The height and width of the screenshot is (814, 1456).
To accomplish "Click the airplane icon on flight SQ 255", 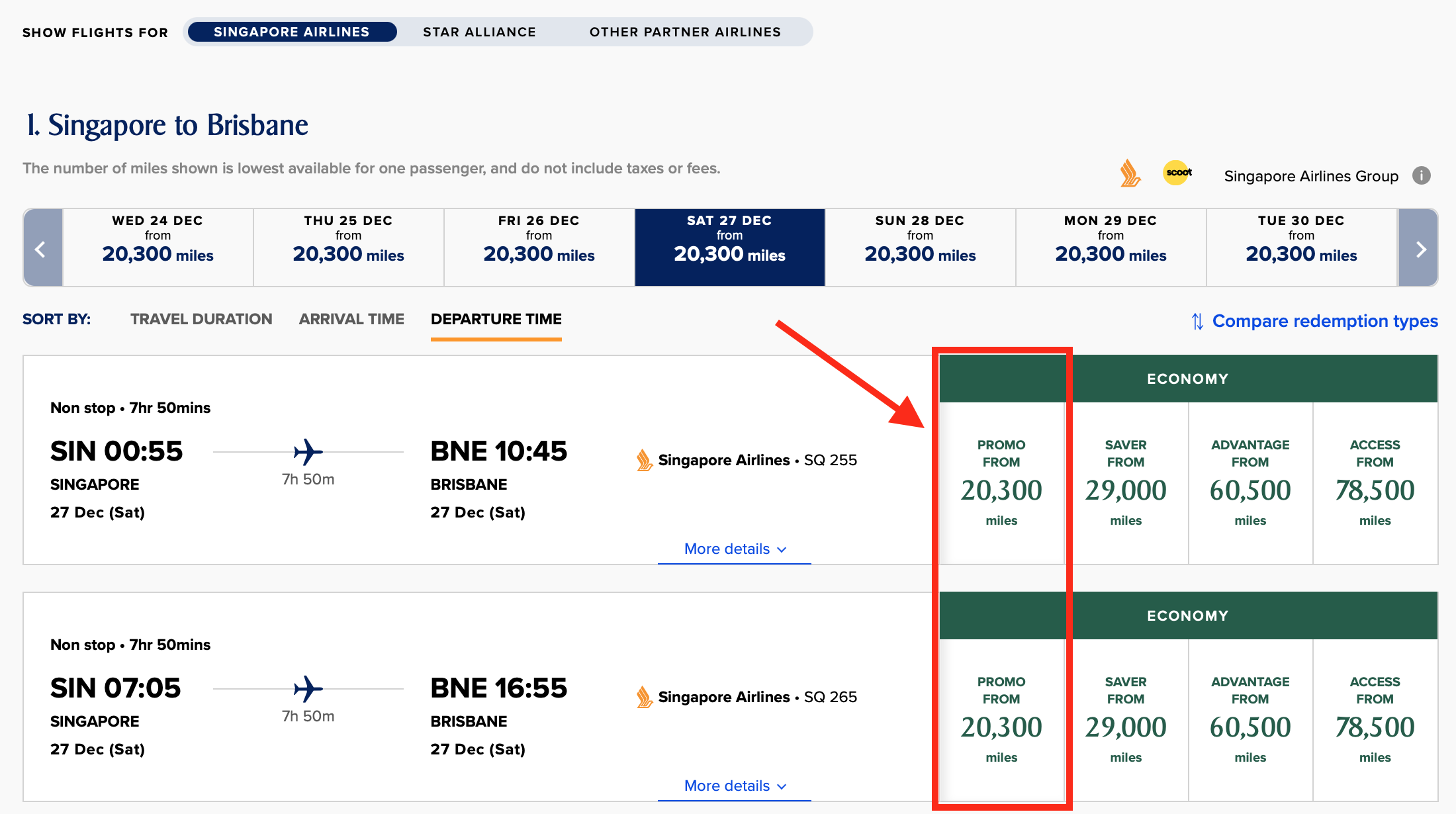I will point(308,452).
